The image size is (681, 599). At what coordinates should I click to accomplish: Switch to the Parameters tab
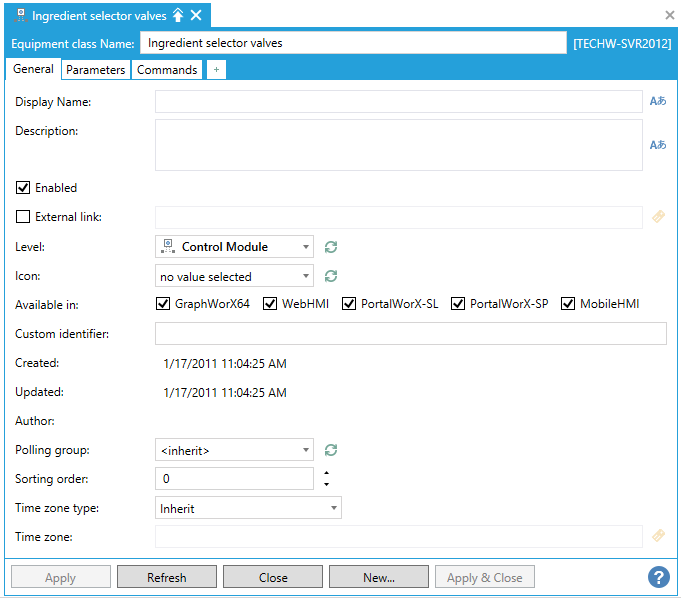point(96,70)
